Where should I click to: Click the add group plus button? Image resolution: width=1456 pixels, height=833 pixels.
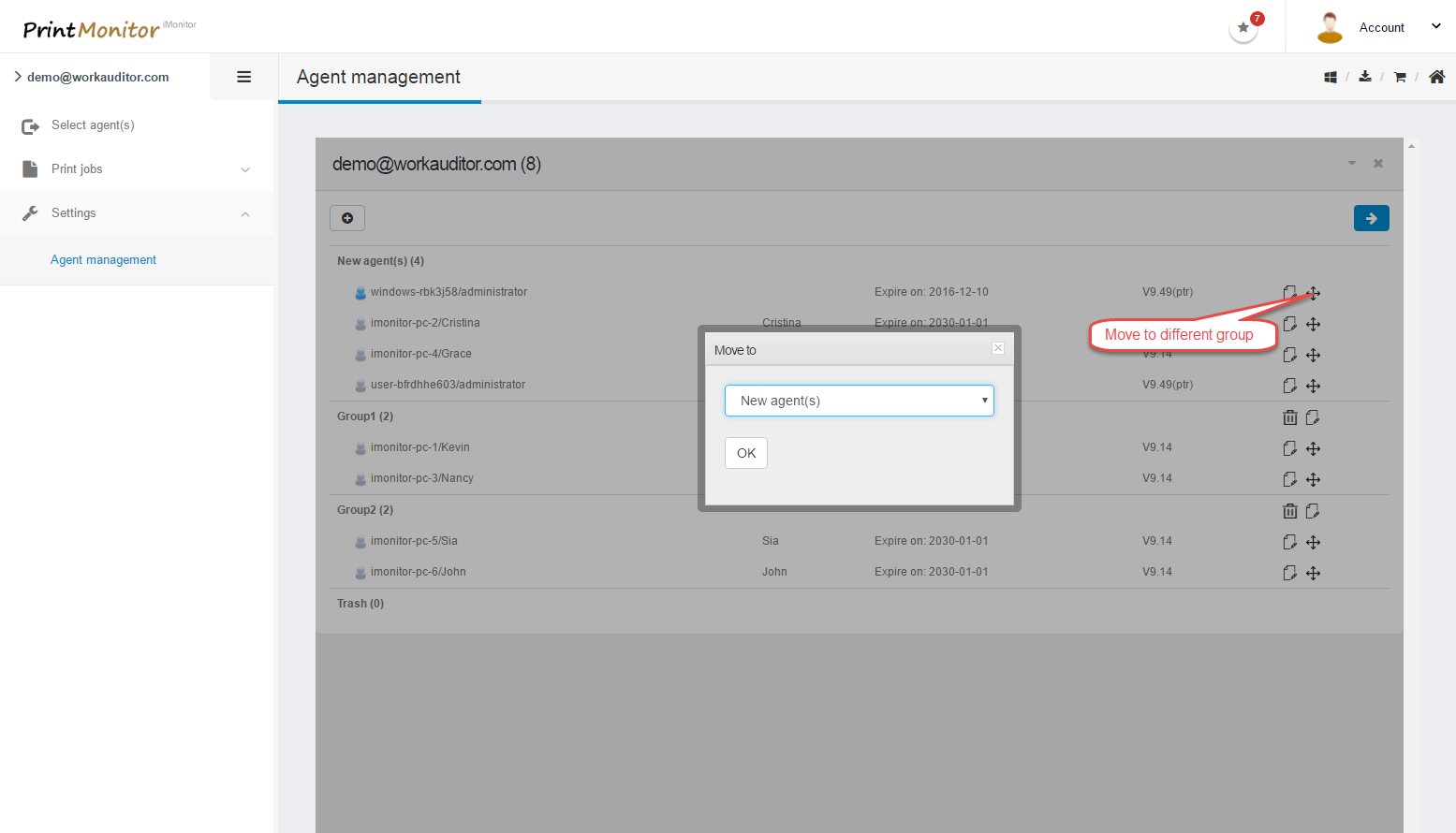[347, 218]
